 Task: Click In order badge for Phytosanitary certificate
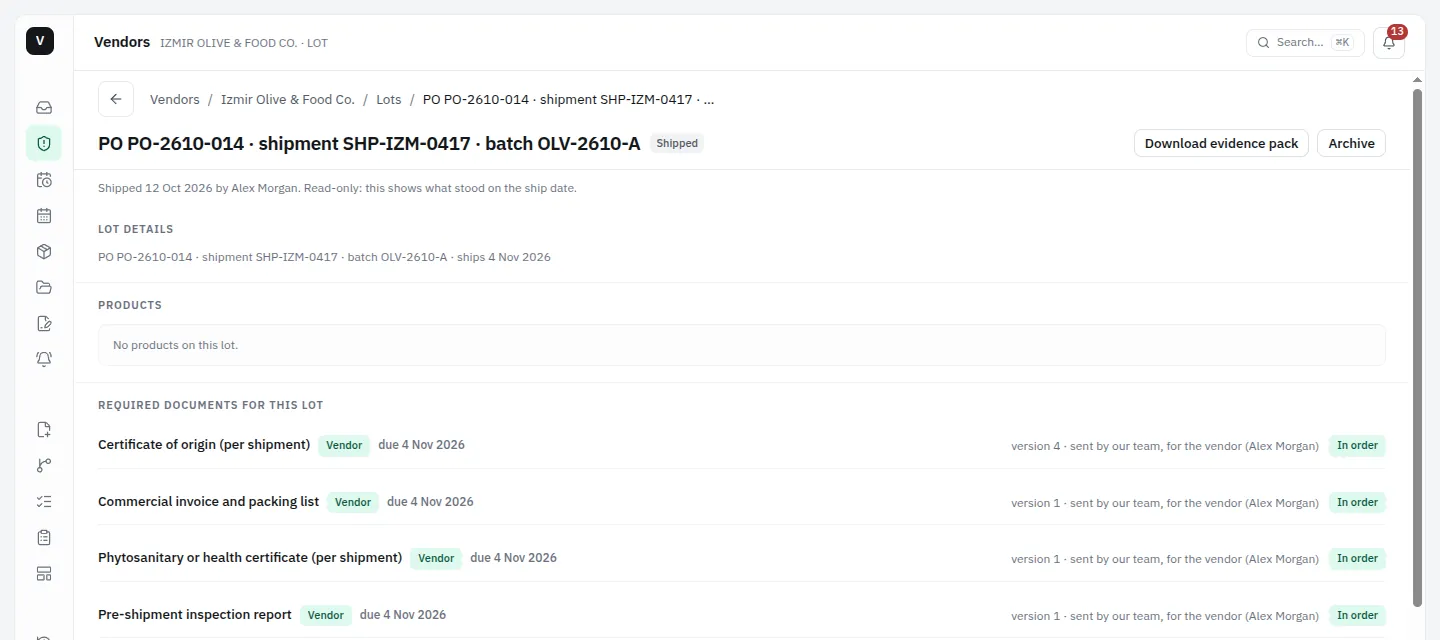[x=1357, y=558]
